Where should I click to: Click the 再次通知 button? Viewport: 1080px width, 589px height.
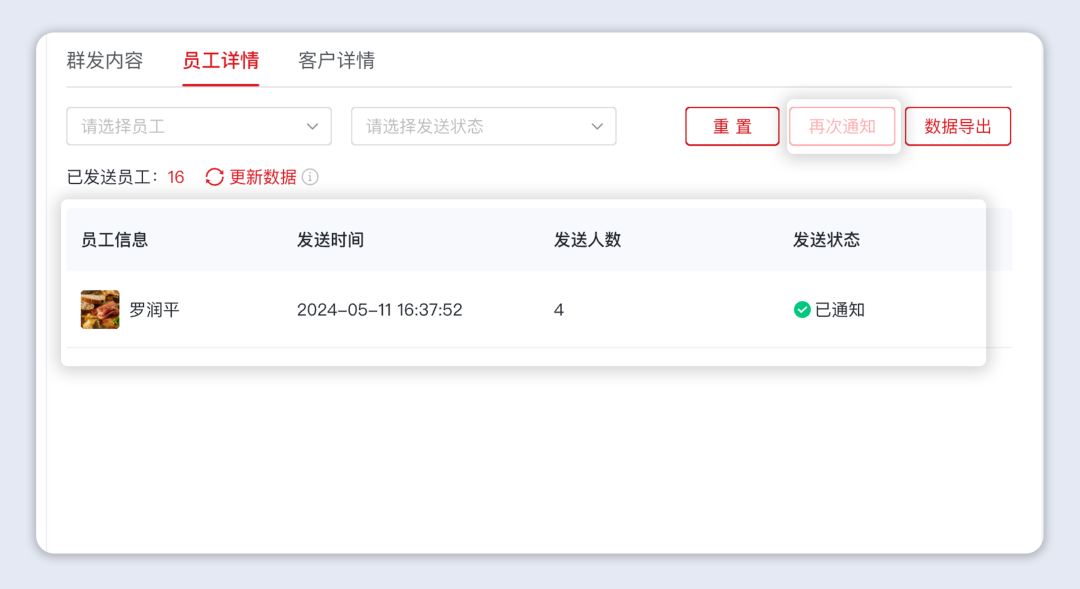click(x=843, y=126)
